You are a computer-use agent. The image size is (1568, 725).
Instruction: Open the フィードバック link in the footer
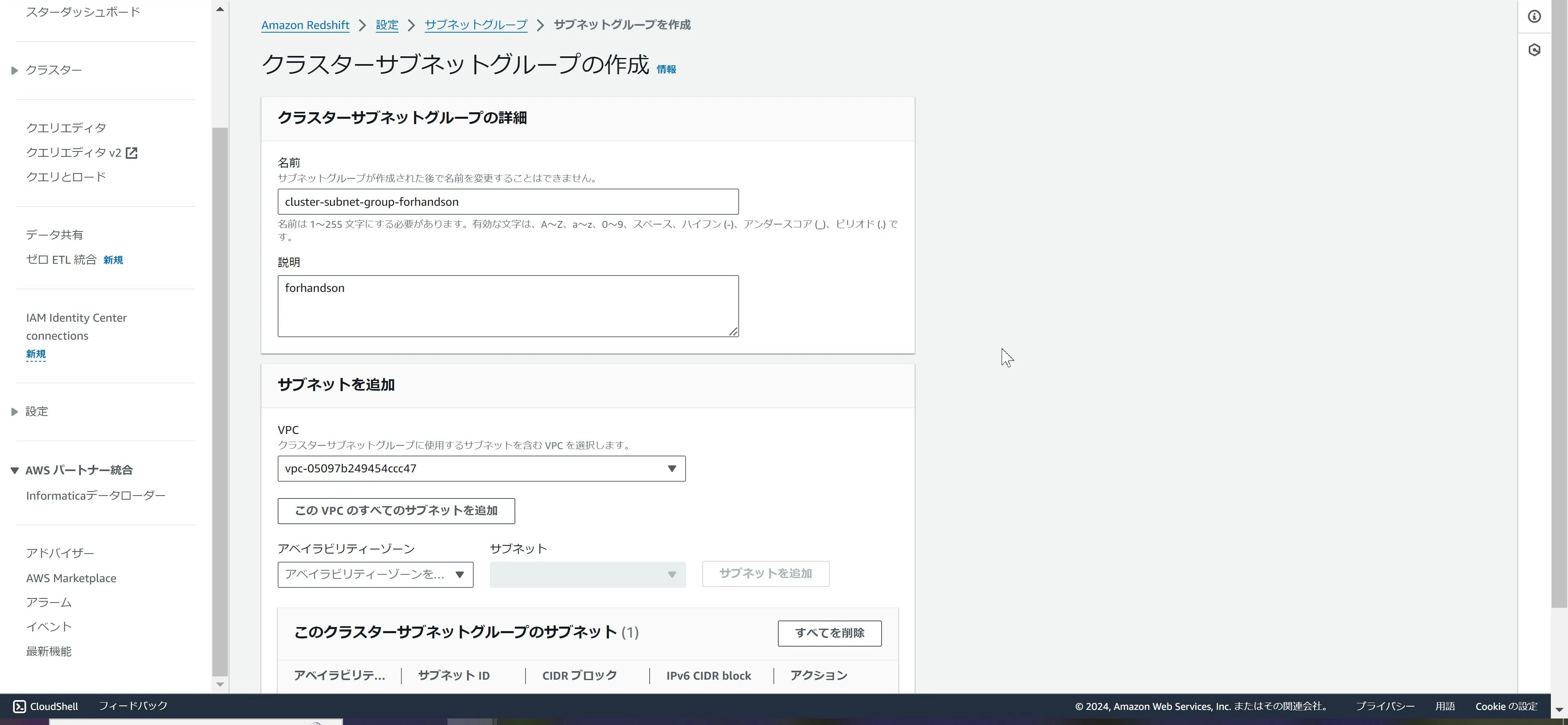133,706
